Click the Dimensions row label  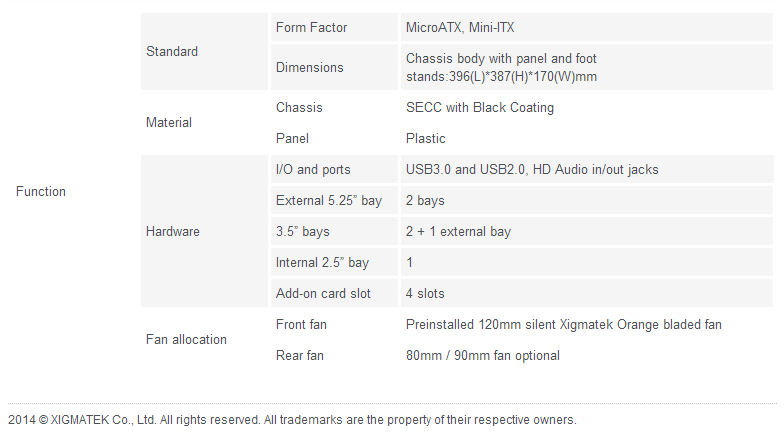[x=309, y=67]
